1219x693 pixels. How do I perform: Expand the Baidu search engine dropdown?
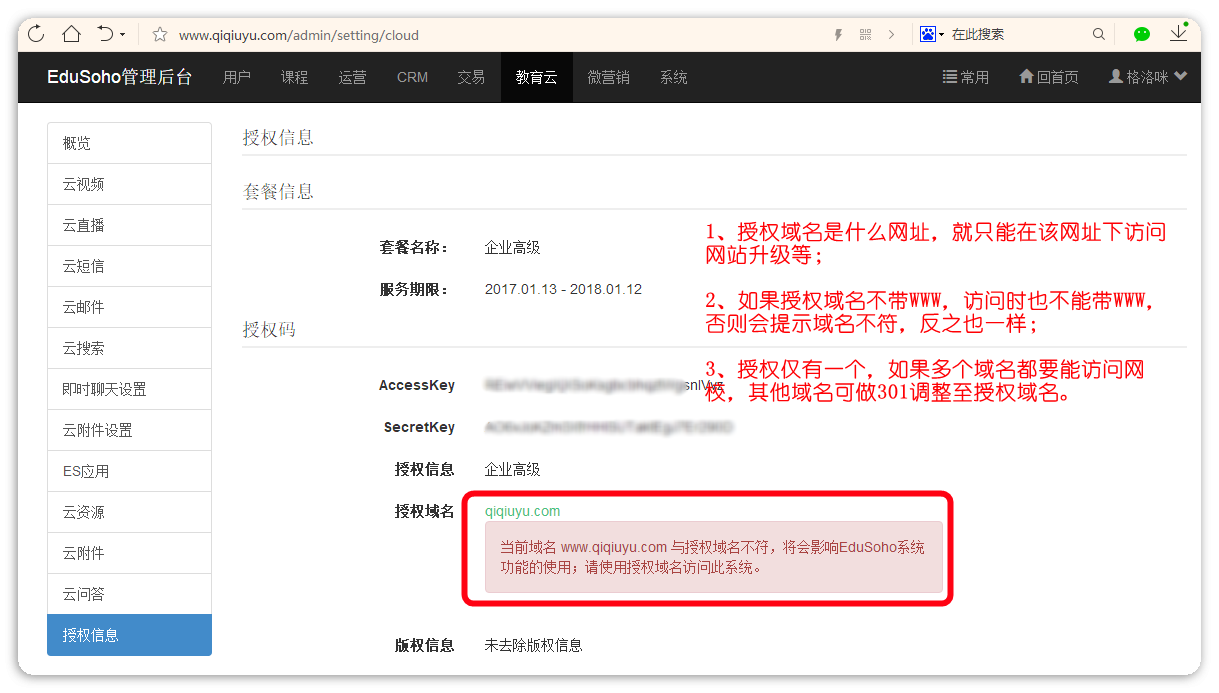(932, 34)
